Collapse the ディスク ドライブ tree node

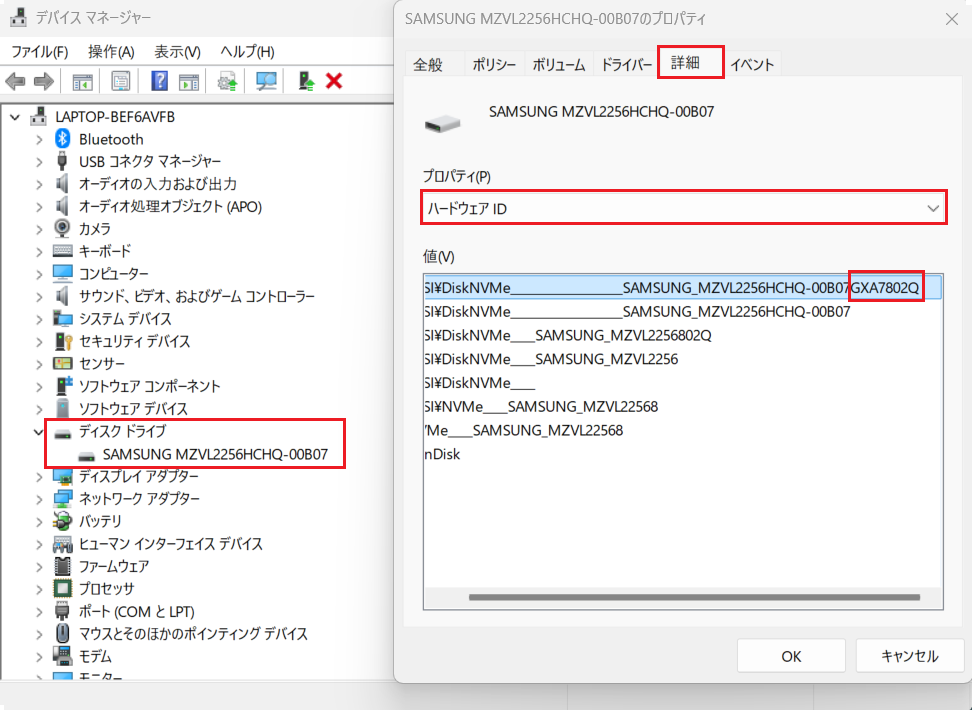pos(40,432)
